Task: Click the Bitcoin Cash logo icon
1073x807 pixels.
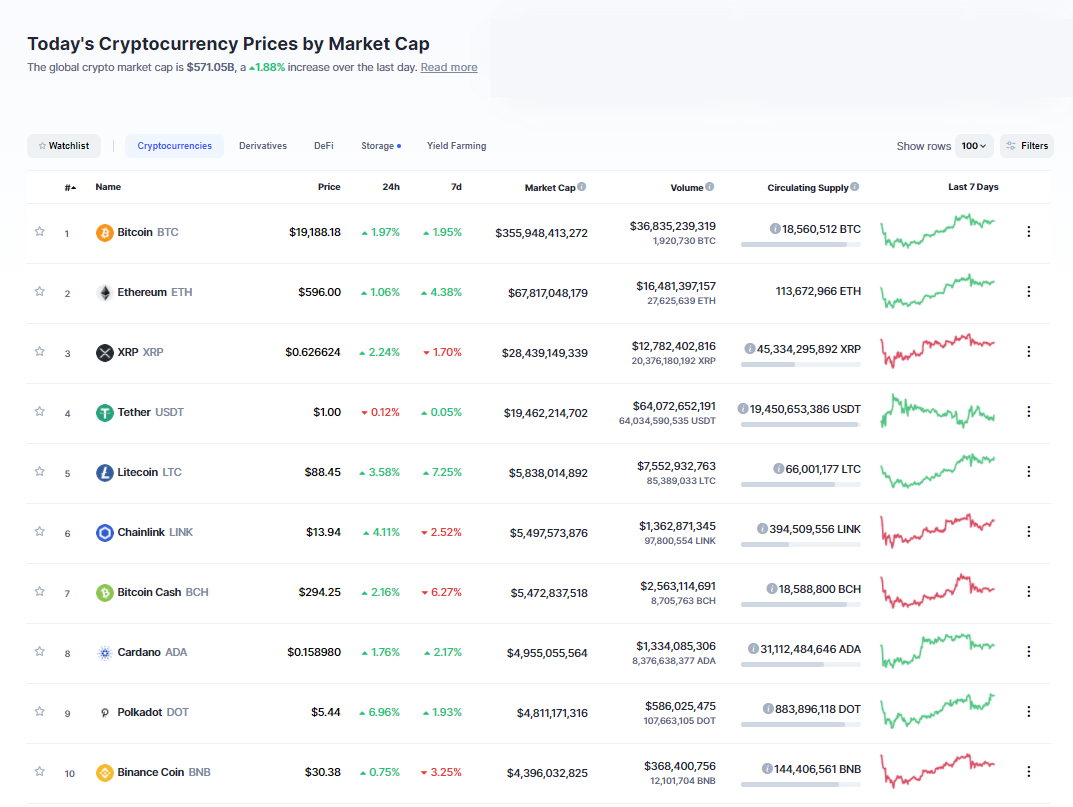Action: point(105,593)
